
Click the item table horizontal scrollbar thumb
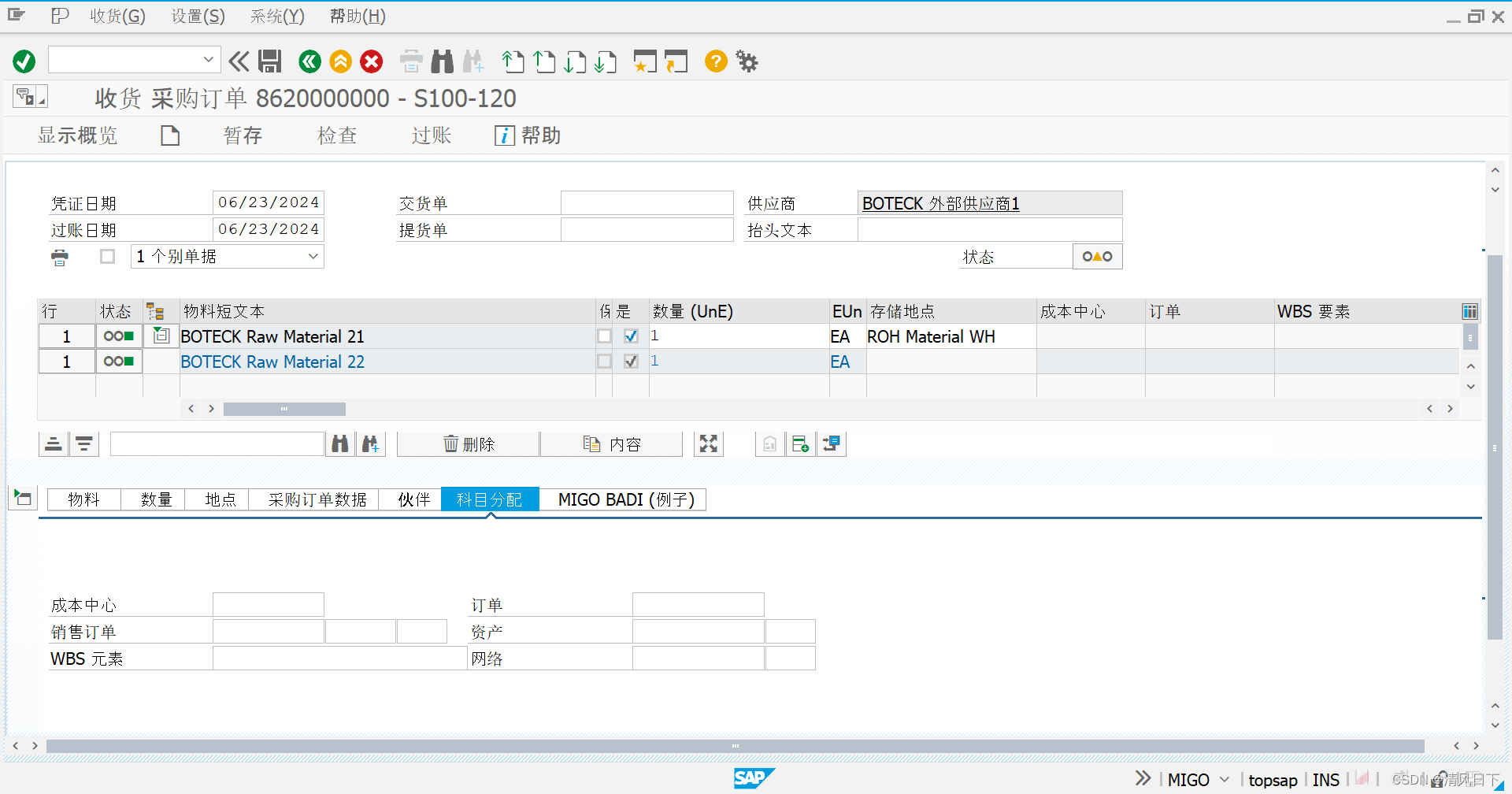click(x=284, y=409)
